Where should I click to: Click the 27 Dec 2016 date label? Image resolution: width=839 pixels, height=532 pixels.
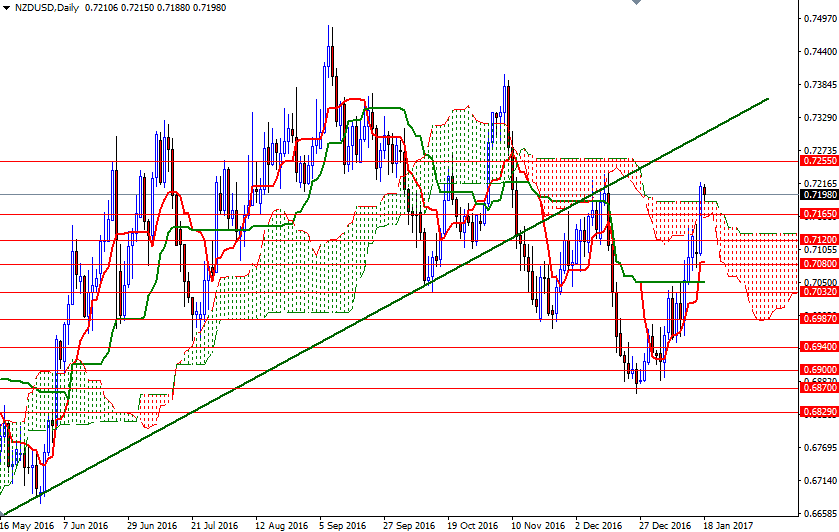(x=665, y=526)
